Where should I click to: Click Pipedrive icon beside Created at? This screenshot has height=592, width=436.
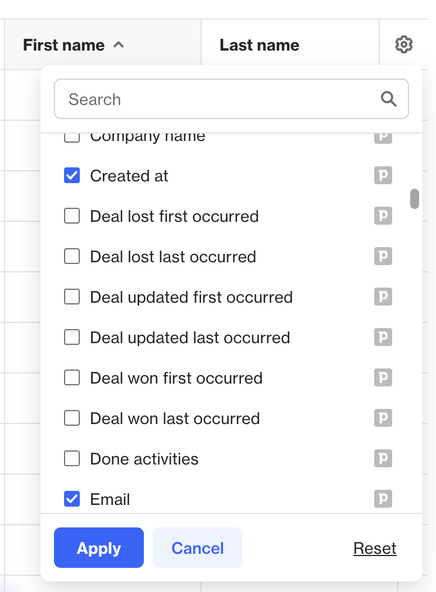point(383,176)
